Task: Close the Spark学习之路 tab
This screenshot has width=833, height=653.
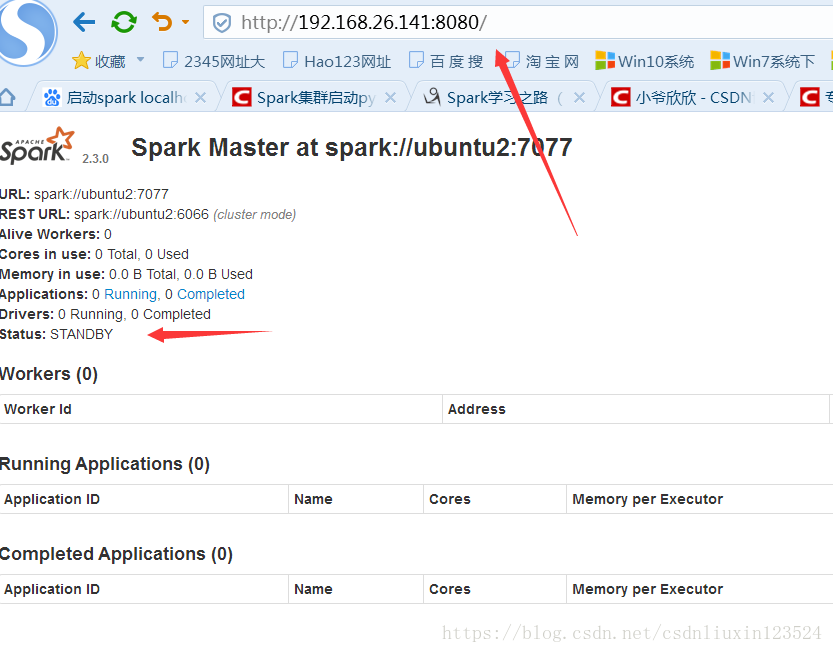Action: tap(580, 97)
